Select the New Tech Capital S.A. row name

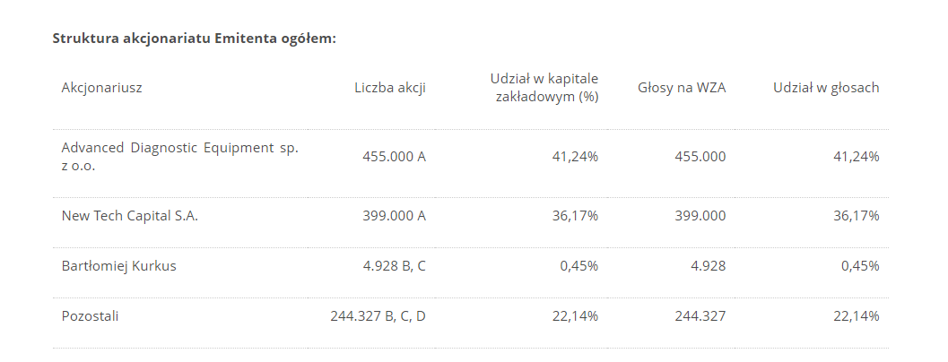(x=129, y=216)
